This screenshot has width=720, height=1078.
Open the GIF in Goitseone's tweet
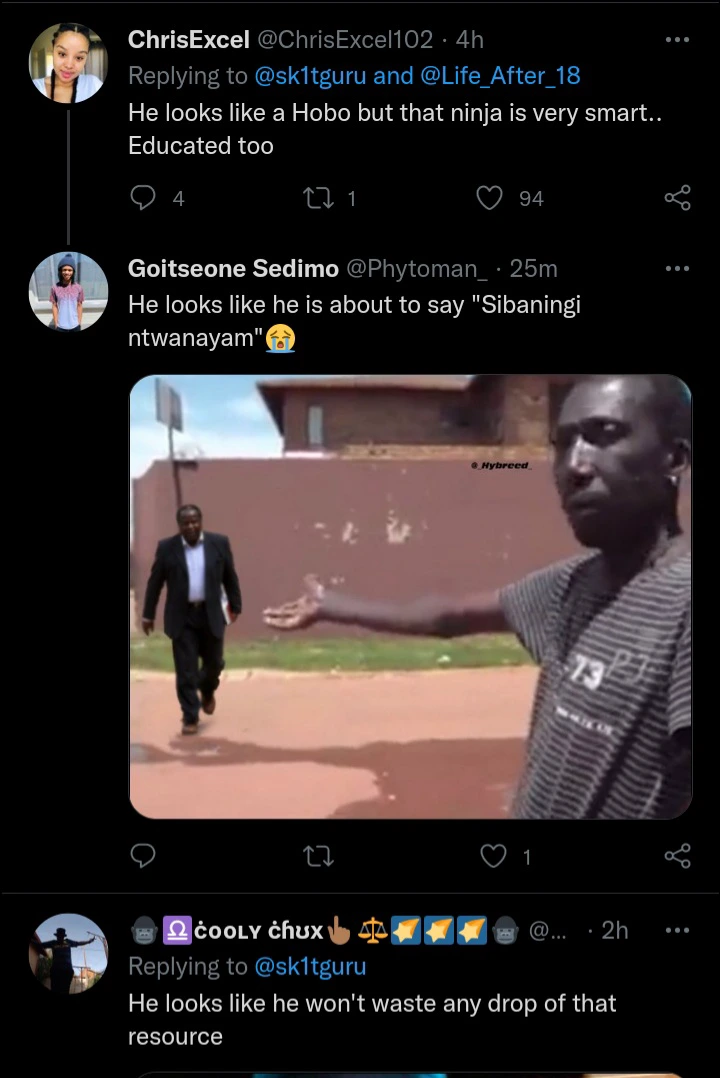click(410, 596)
